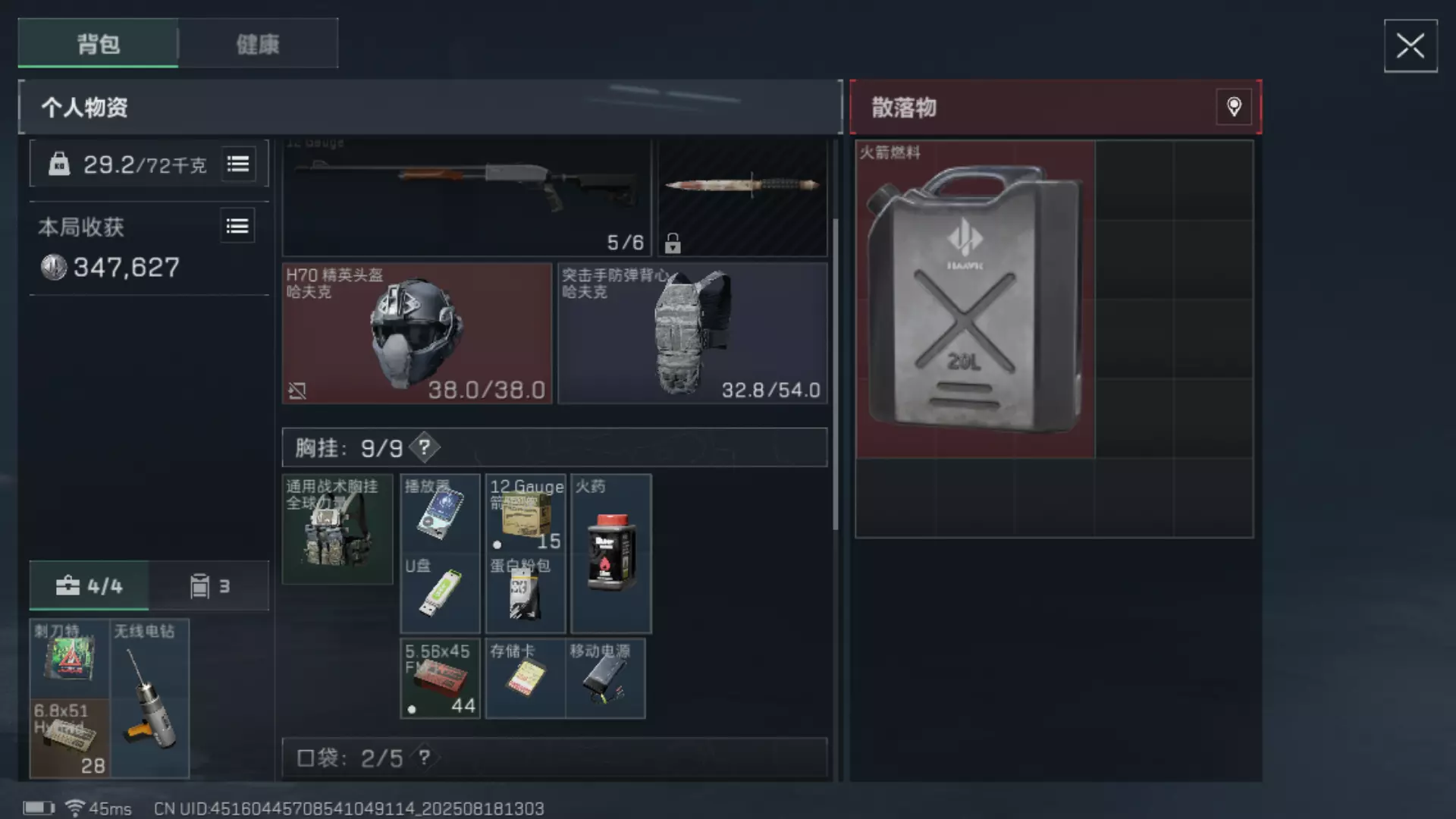Select the assault armor vest
This screenshot has width=1456, height=819.
[x=692, y=333]
